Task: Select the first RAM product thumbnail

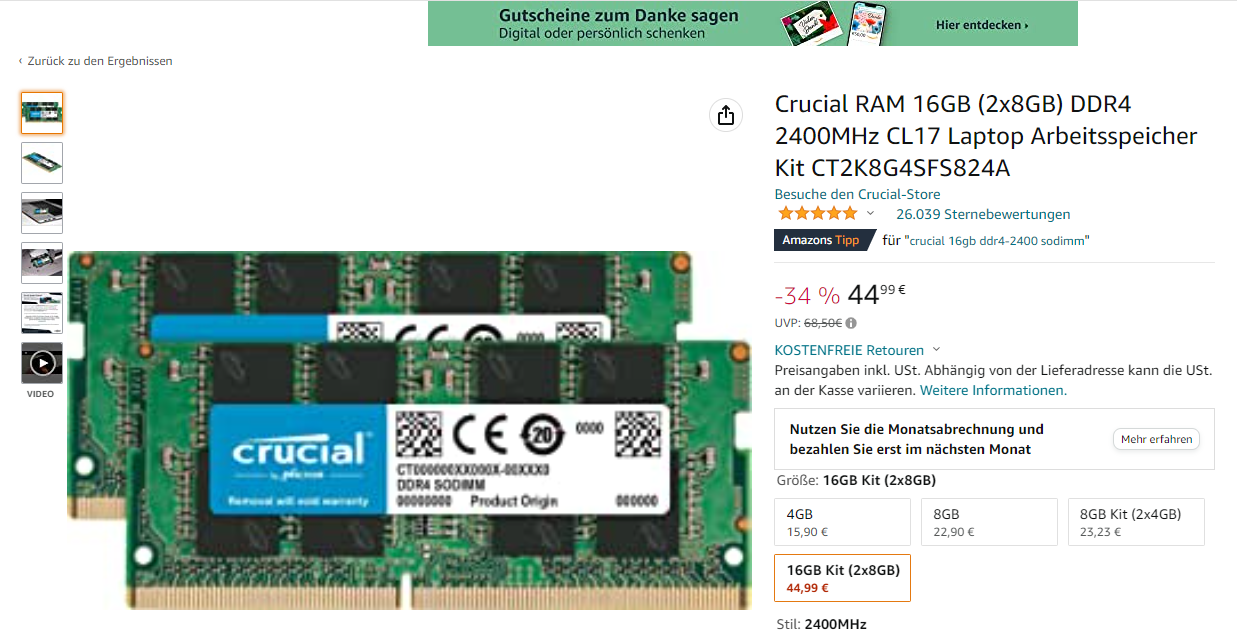Action: point(42,113)
